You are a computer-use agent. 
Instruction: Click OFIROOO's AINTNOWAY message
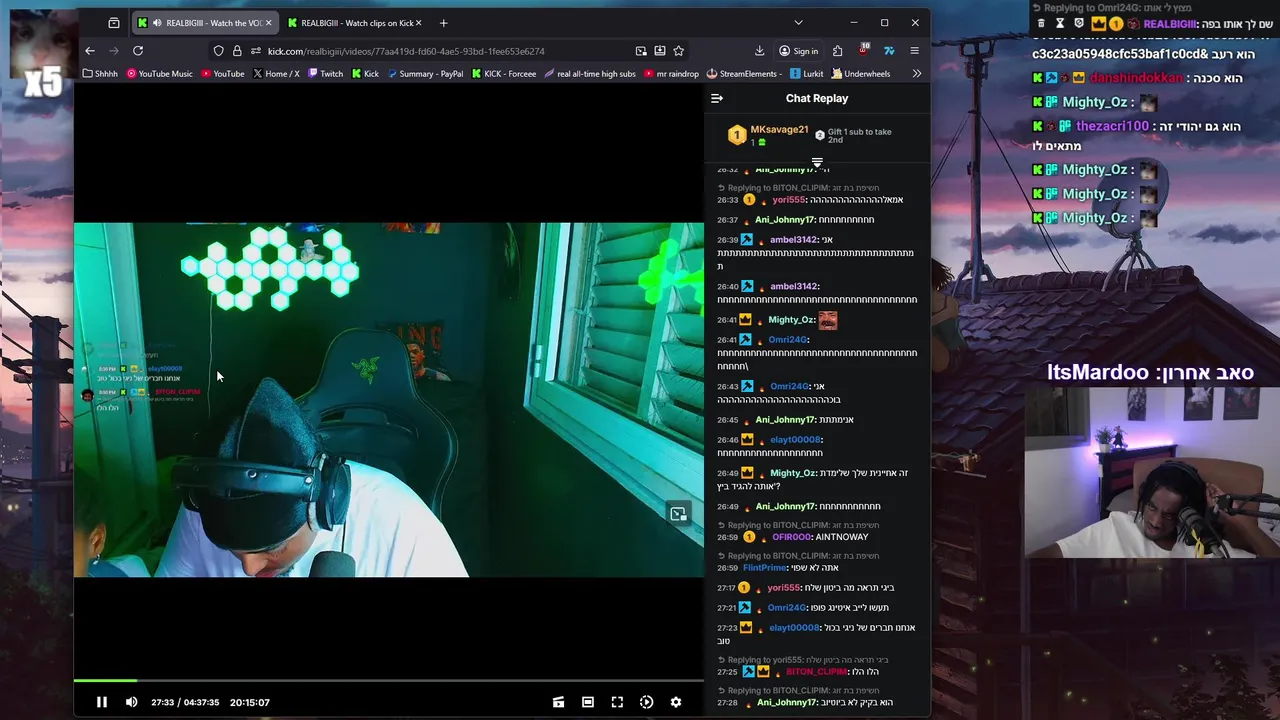pyautogui.click(x=841, y=537)
